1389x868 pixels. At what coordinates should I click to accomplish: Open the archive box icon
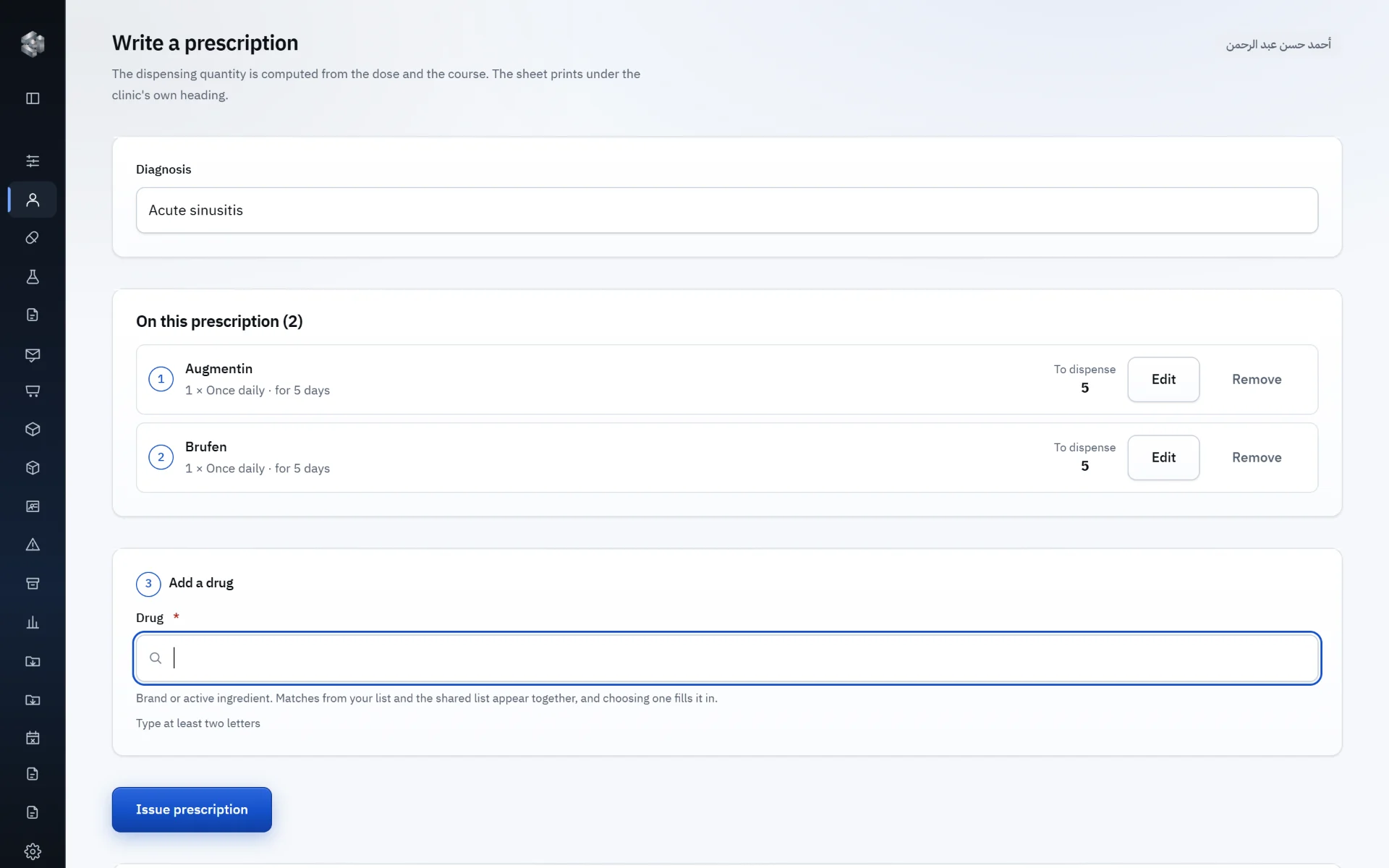(x=33, y=583)
